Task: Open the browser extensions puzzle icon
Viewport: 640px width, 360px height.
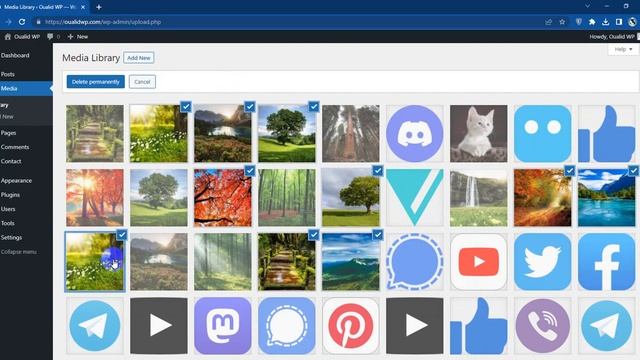Action: pyautogui.click(x=592, y=22)
